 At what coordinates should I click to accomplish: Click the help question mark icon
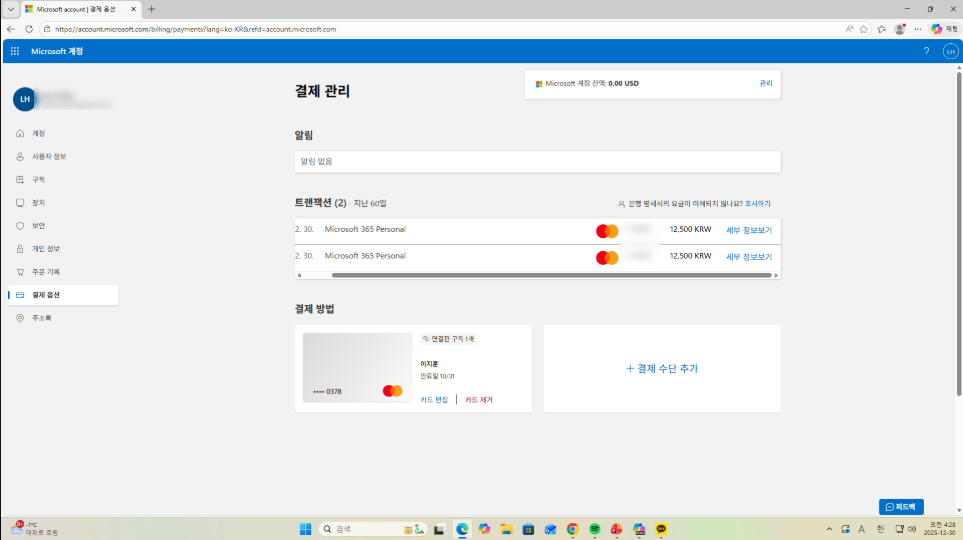click(926, 51)
